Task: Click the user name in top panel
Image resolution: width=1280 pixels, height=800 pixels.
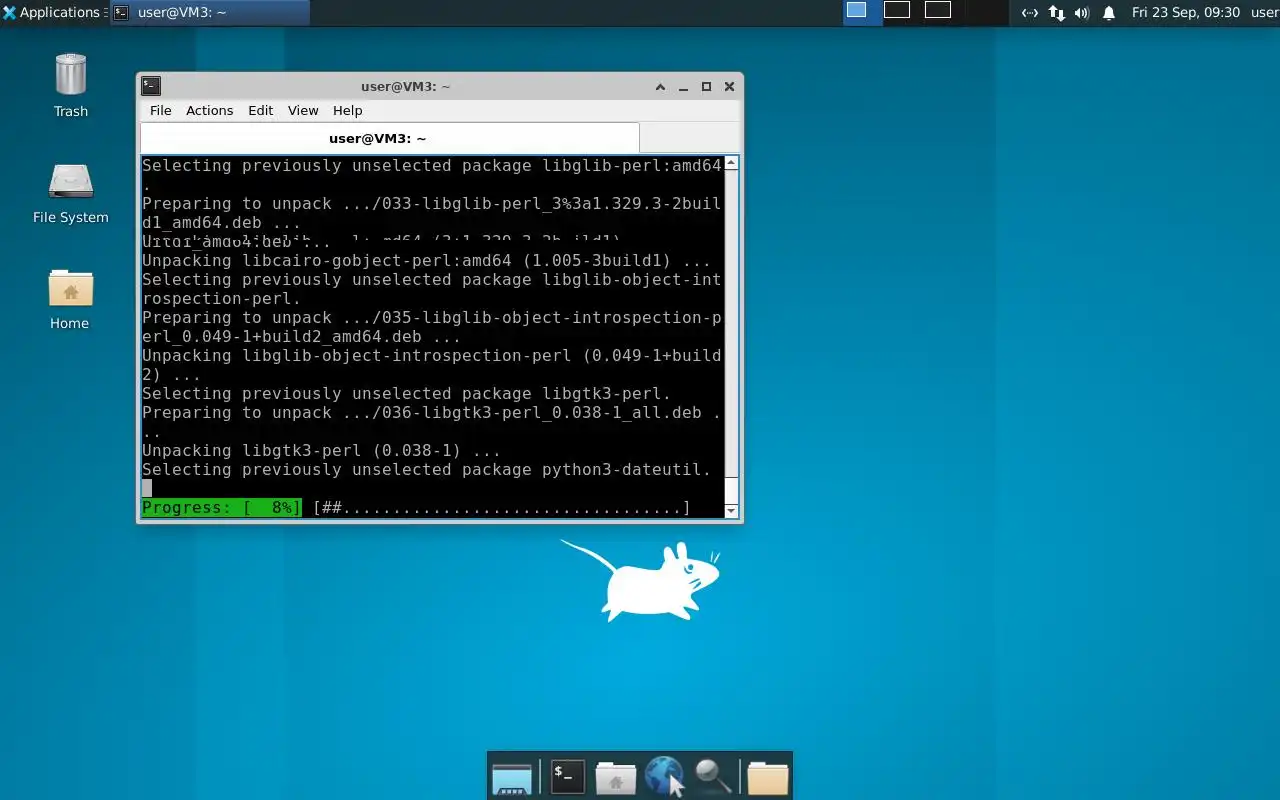Action: point(1264,13)
